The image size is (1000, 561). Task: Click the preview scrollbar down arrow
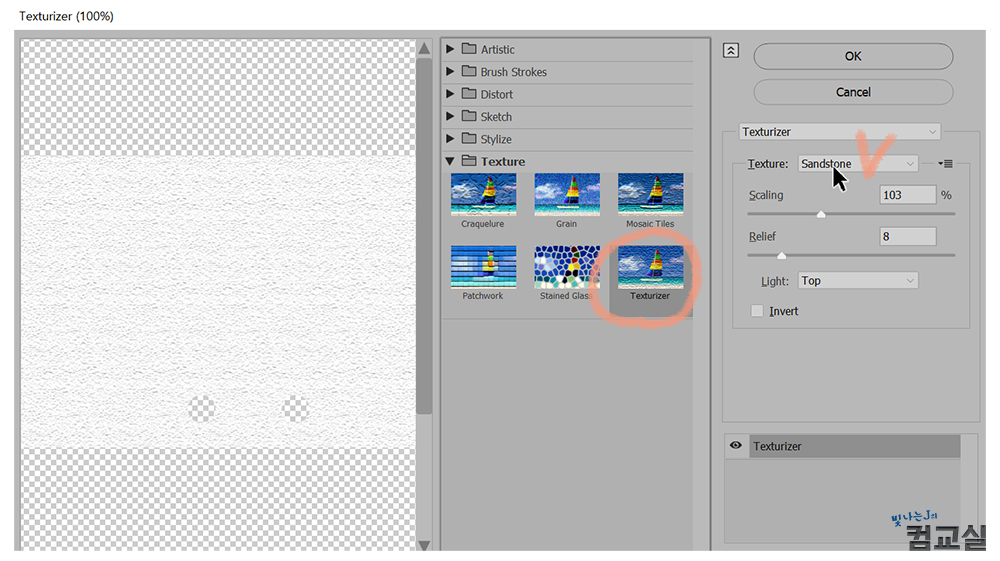pos(424,545)
